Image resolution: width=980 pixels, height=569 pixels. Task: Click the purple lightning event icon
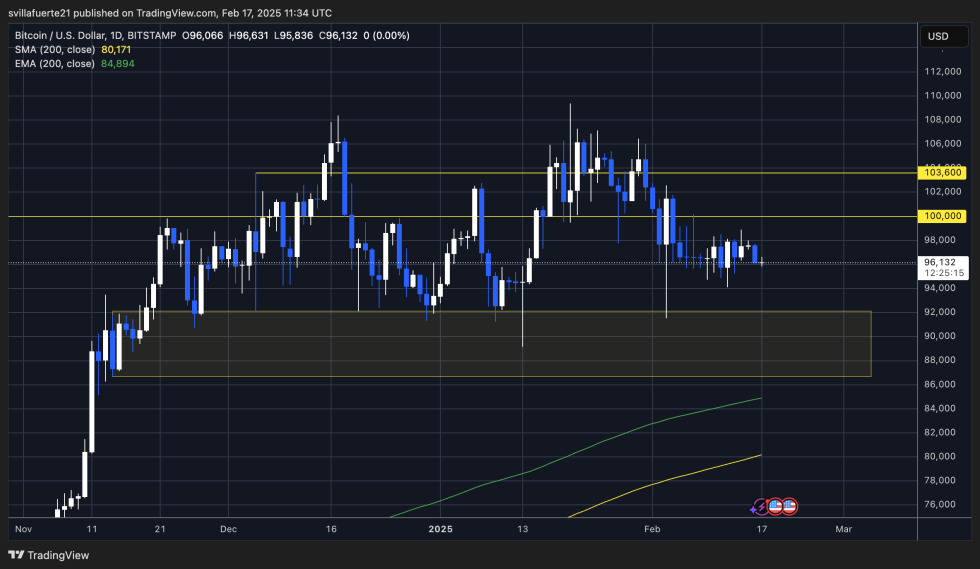(761, 507)
